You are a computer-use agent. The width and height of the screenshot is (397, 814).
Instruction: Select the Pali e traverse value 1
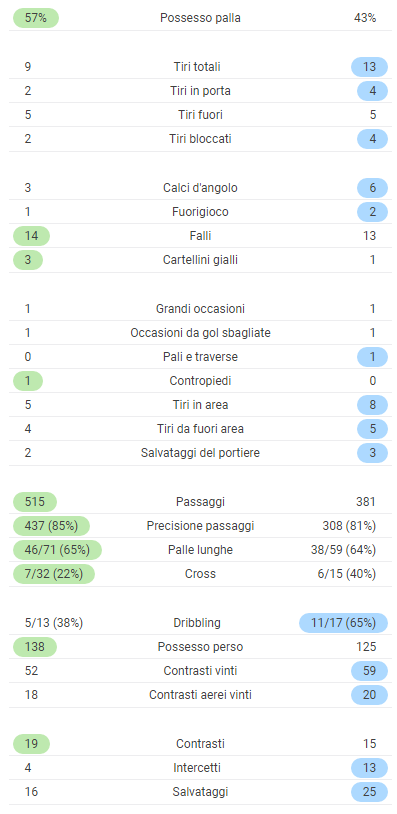[x=372, y=357]
